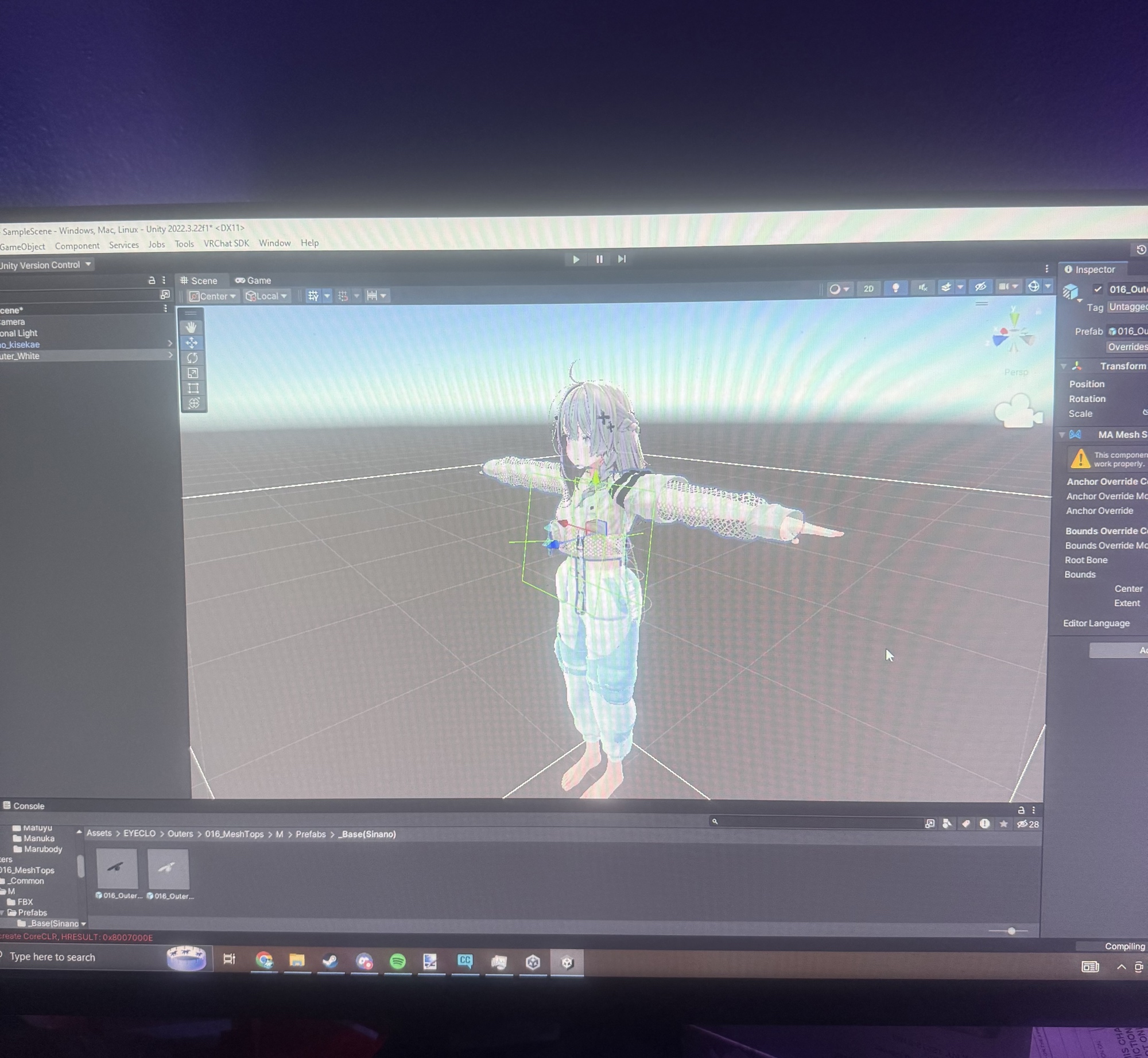
Task: Select the Hand view tool
Action: [192, 328]
